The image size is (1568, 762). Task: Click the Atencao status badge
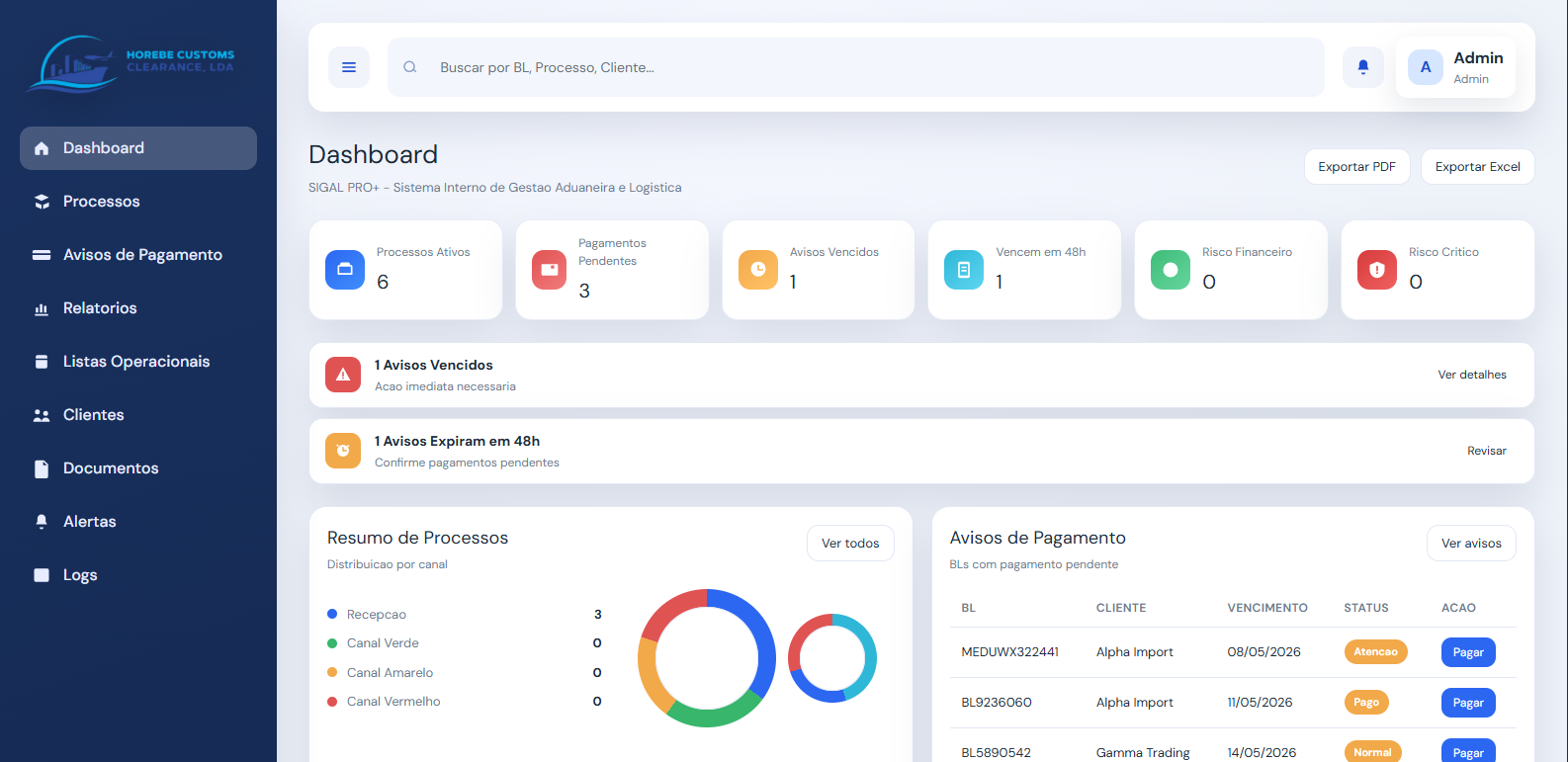click(x=1375, y=652)
